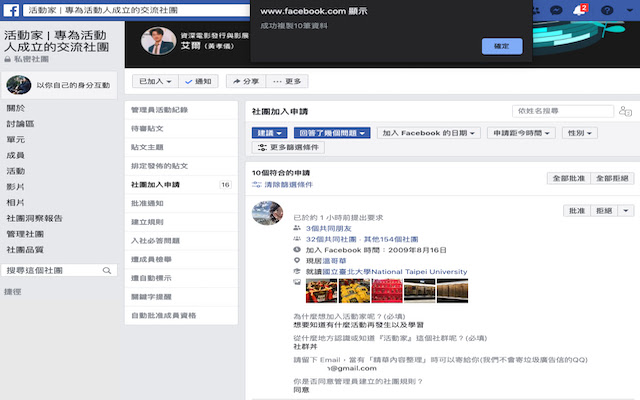Open the 建議 filter dropdown
640x400 pixels.
(269, 133)
